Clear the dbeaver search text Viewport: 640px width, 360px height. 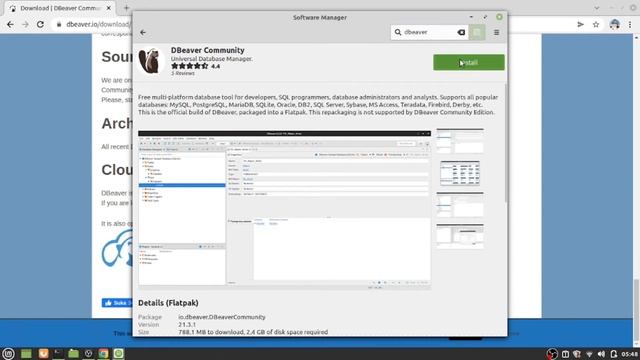tap(461, 32)
